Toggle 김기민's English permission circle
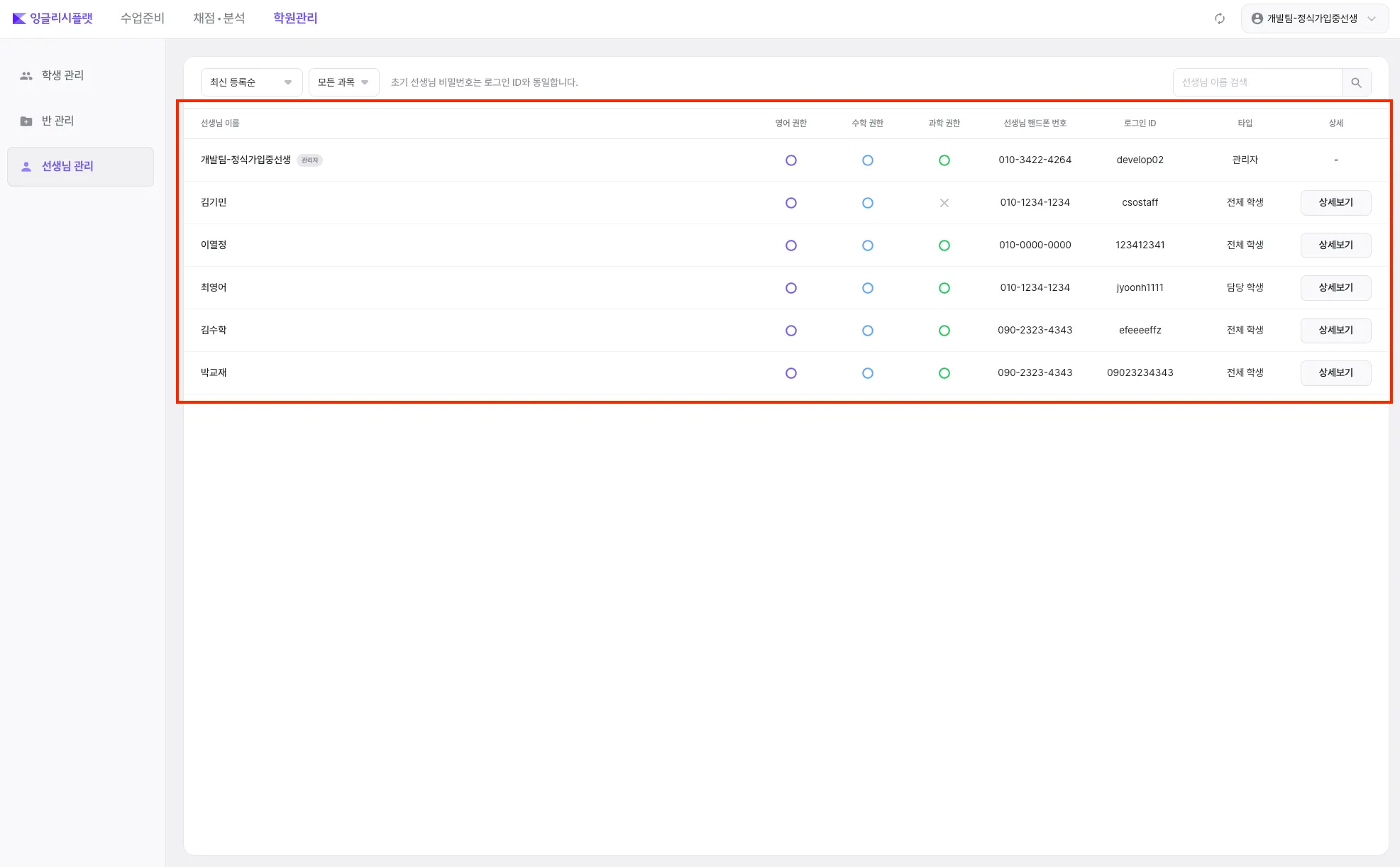 (790, 203)
